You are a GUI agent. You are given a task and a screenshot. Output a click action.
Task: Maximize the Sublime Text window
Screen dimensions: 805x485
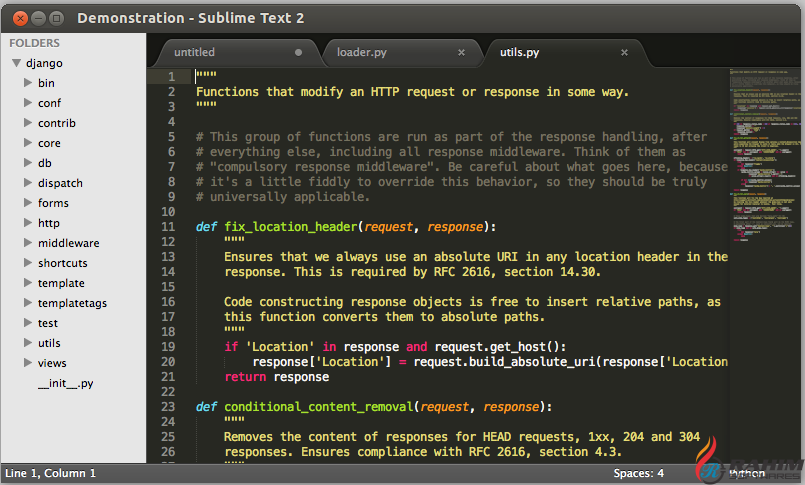pyautogui.click(x=56, y=18)
